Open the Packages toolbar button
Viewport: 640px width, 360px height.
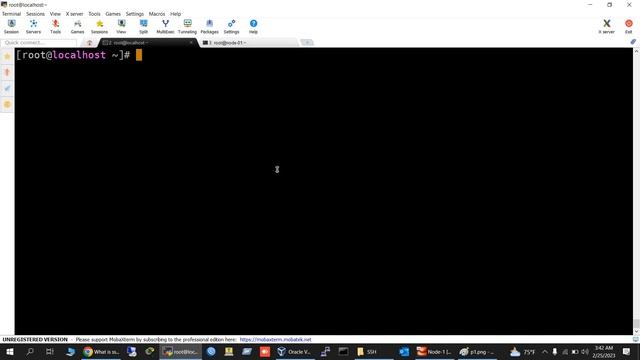click(209, 27)
